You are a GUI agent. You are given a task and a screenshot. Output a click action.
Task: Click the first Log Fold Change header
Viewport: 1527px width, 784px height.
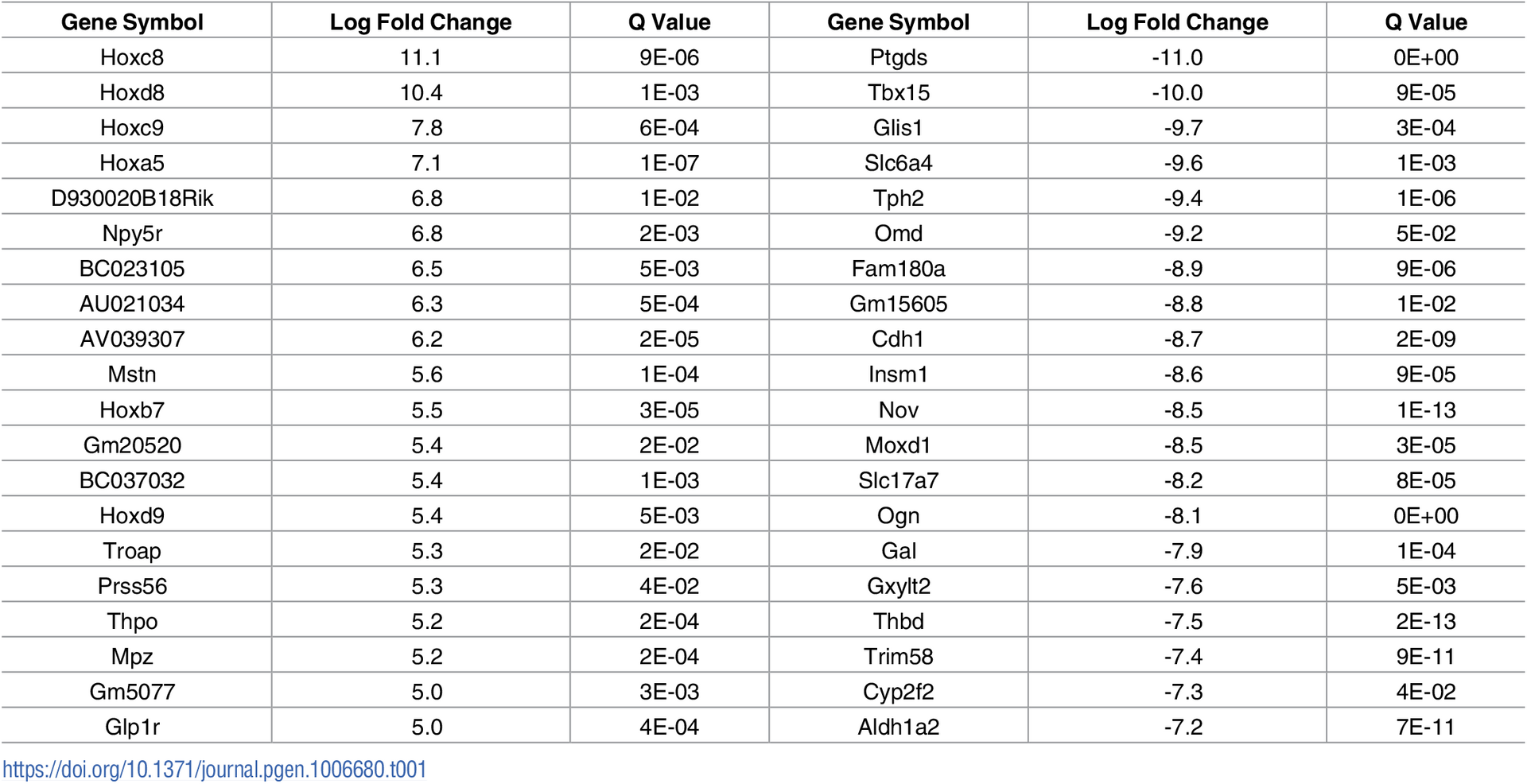click(x=421, y=22)
